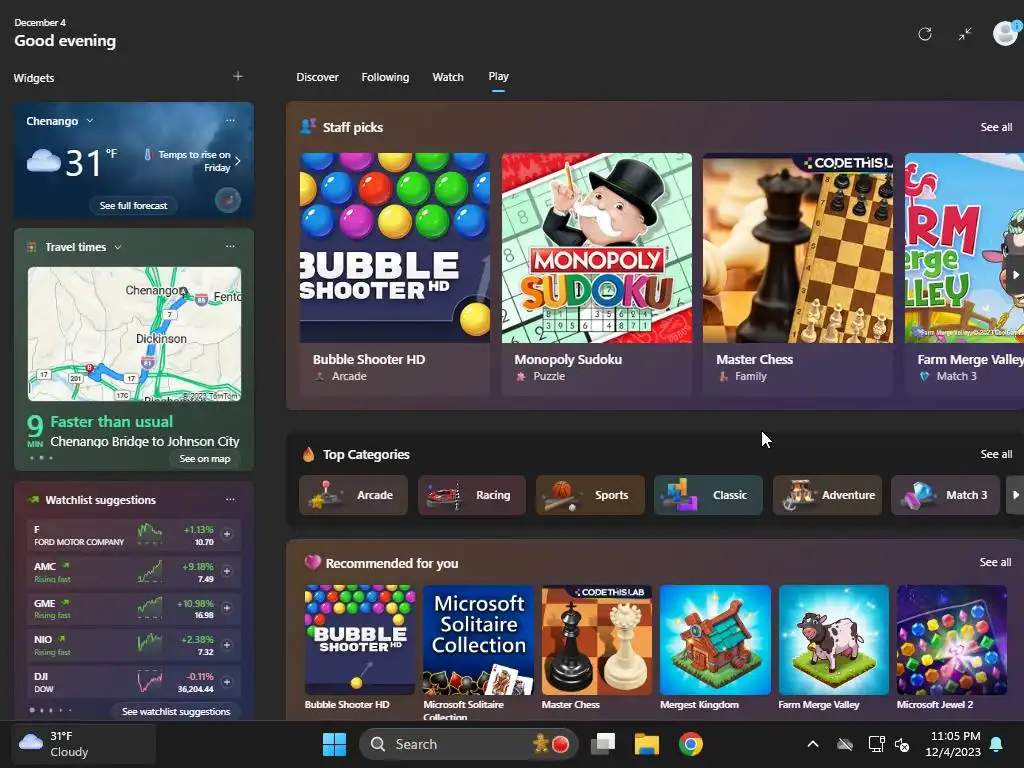Image resolution: width=1024 pixels, height=768 pixels.
Task: Click the refresh widgets icon
Action: (x=924, y=34)
